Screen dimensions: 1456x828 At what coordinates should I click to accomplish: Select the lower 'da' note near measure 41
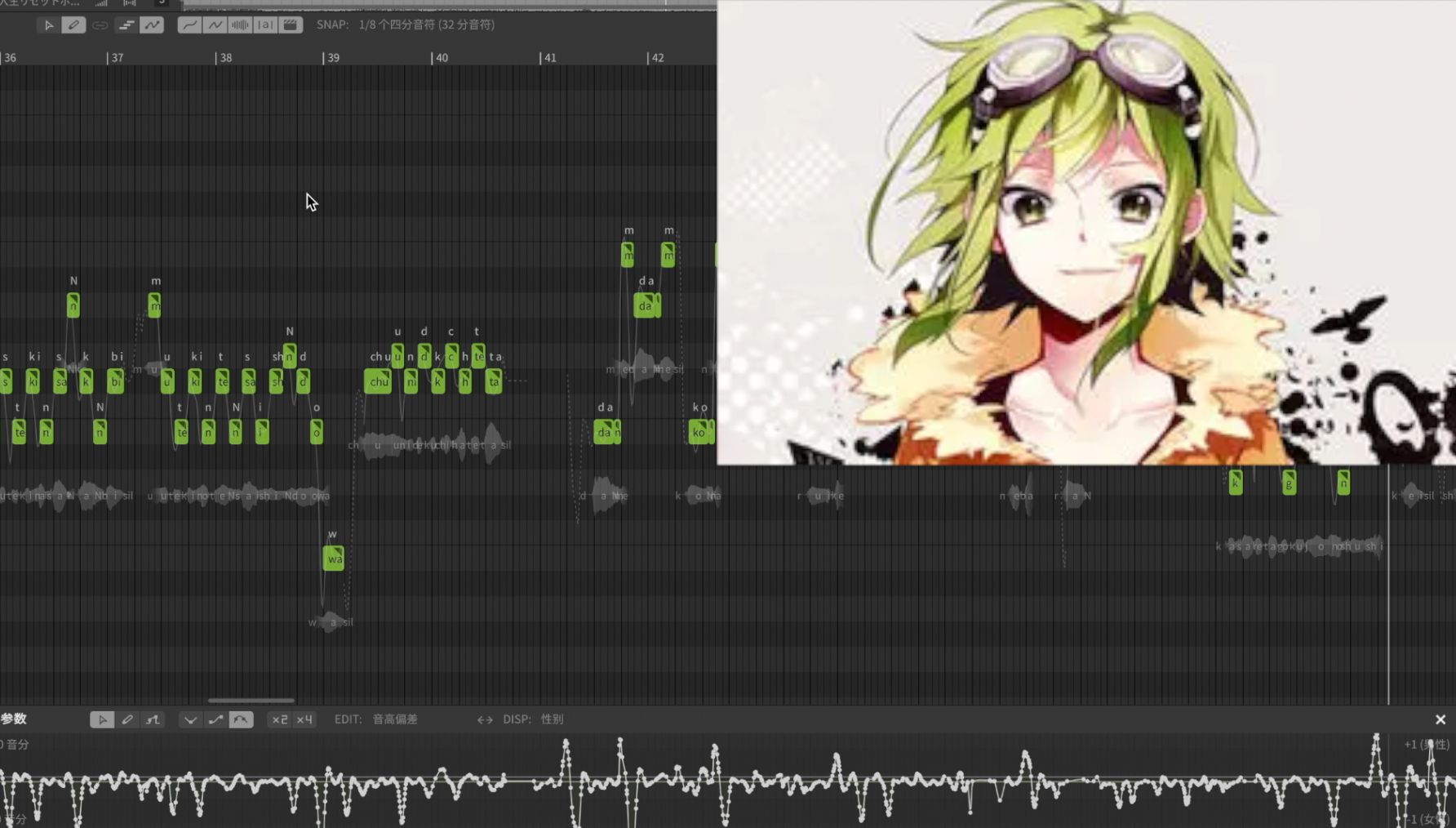[x=603, y=432]
